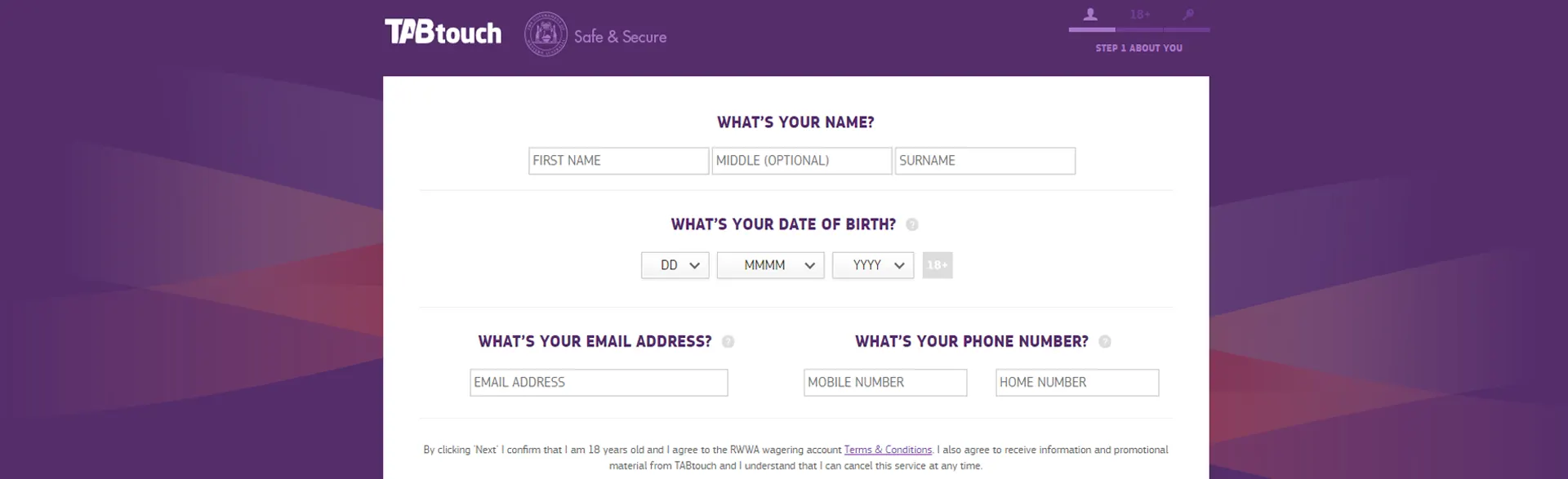The image size is (1568, 479).
Task: Click the TABtouch logo
Action: click(442, 32)
